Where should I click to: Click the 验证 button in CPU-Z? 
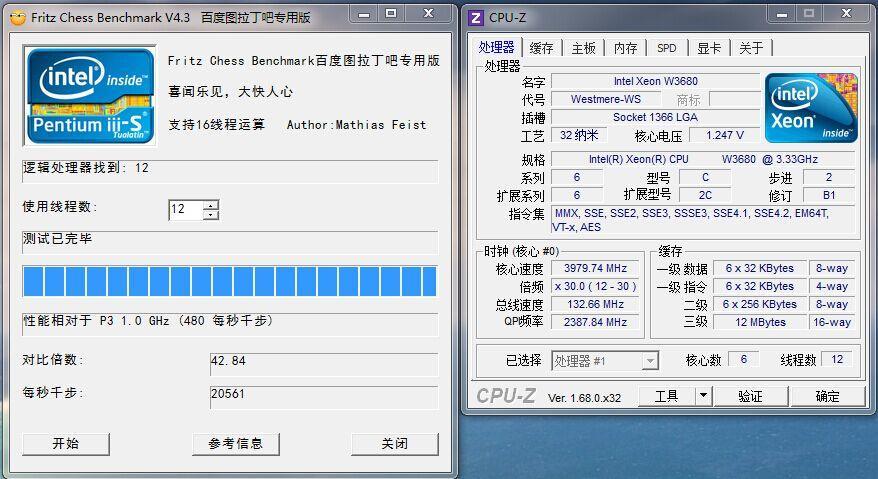pyautogui.click(x=750, y=397)
